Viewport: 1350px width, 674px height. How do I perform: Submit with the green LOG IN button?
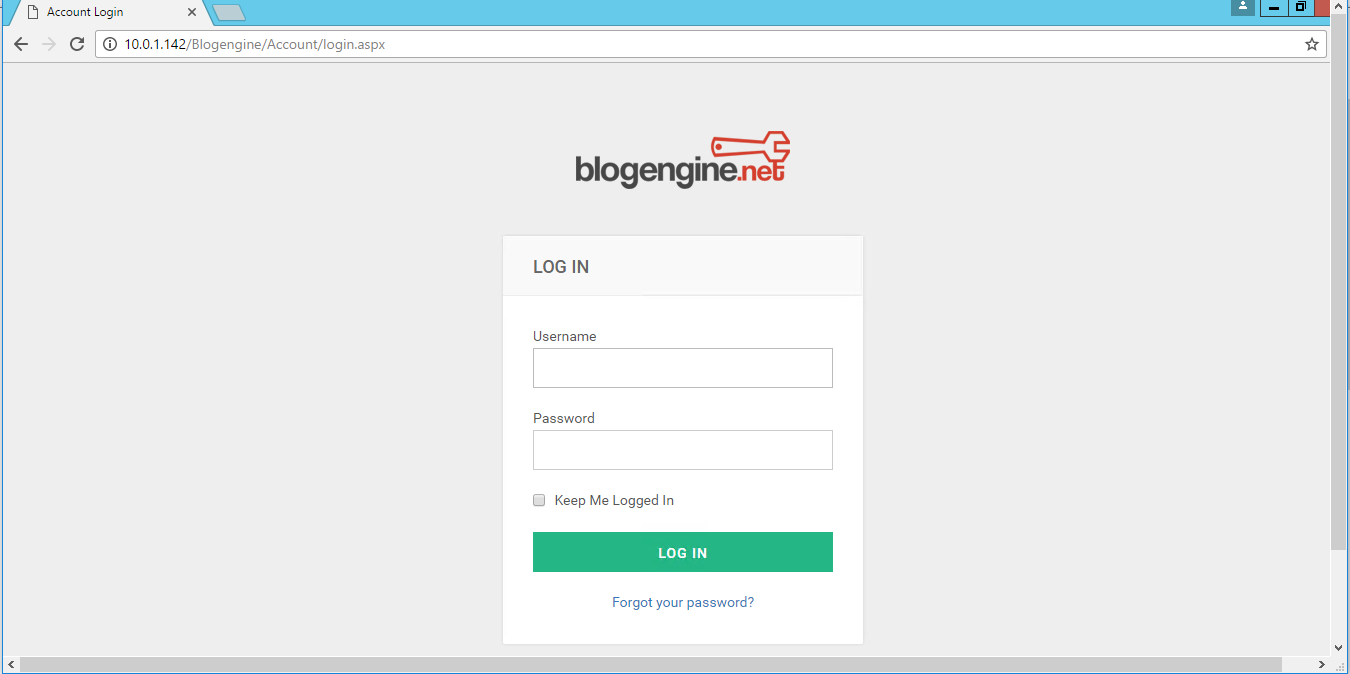[x=683, y=552]
